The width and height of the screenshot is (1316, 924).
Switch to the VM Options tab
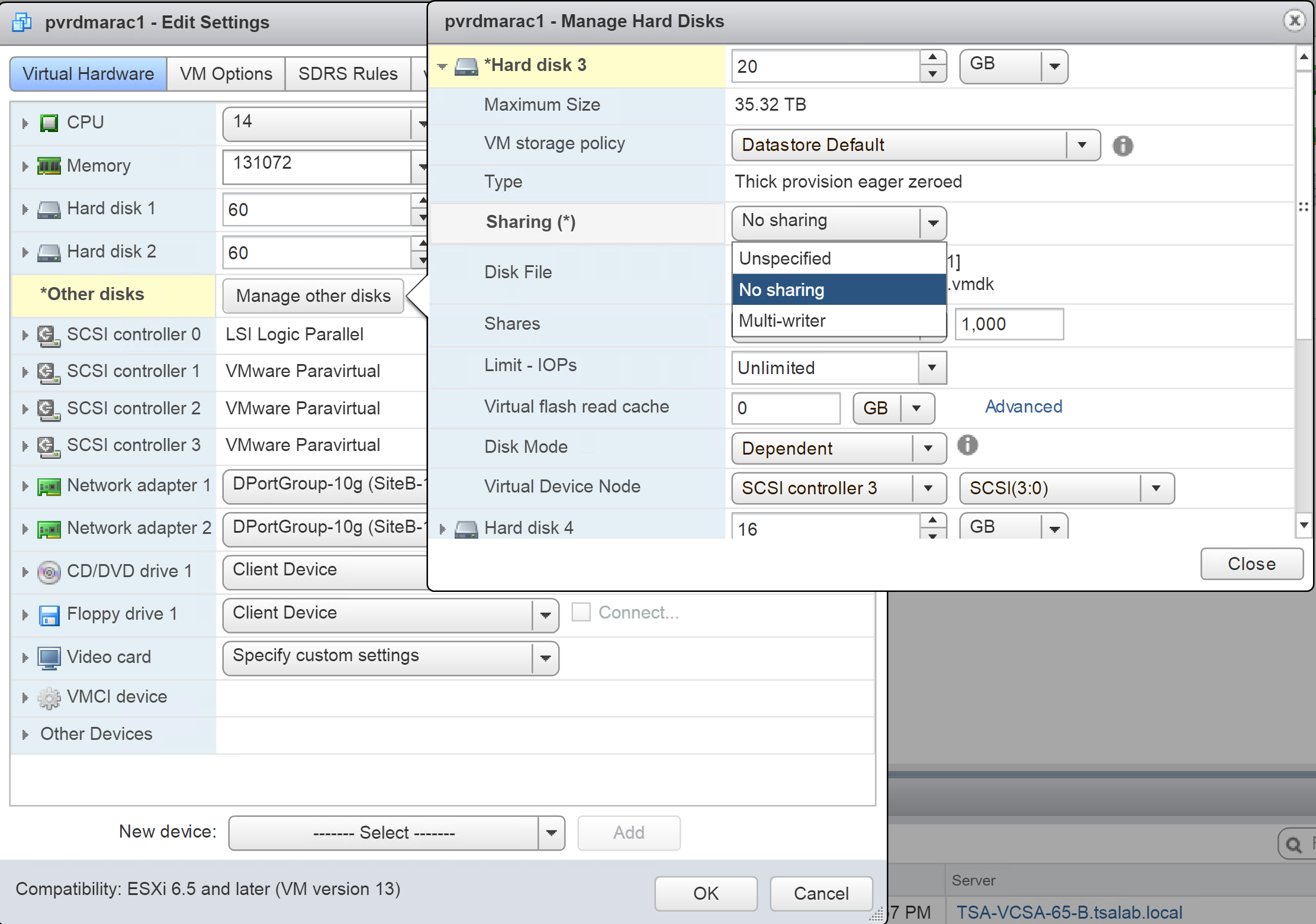[x=226, y=74]
